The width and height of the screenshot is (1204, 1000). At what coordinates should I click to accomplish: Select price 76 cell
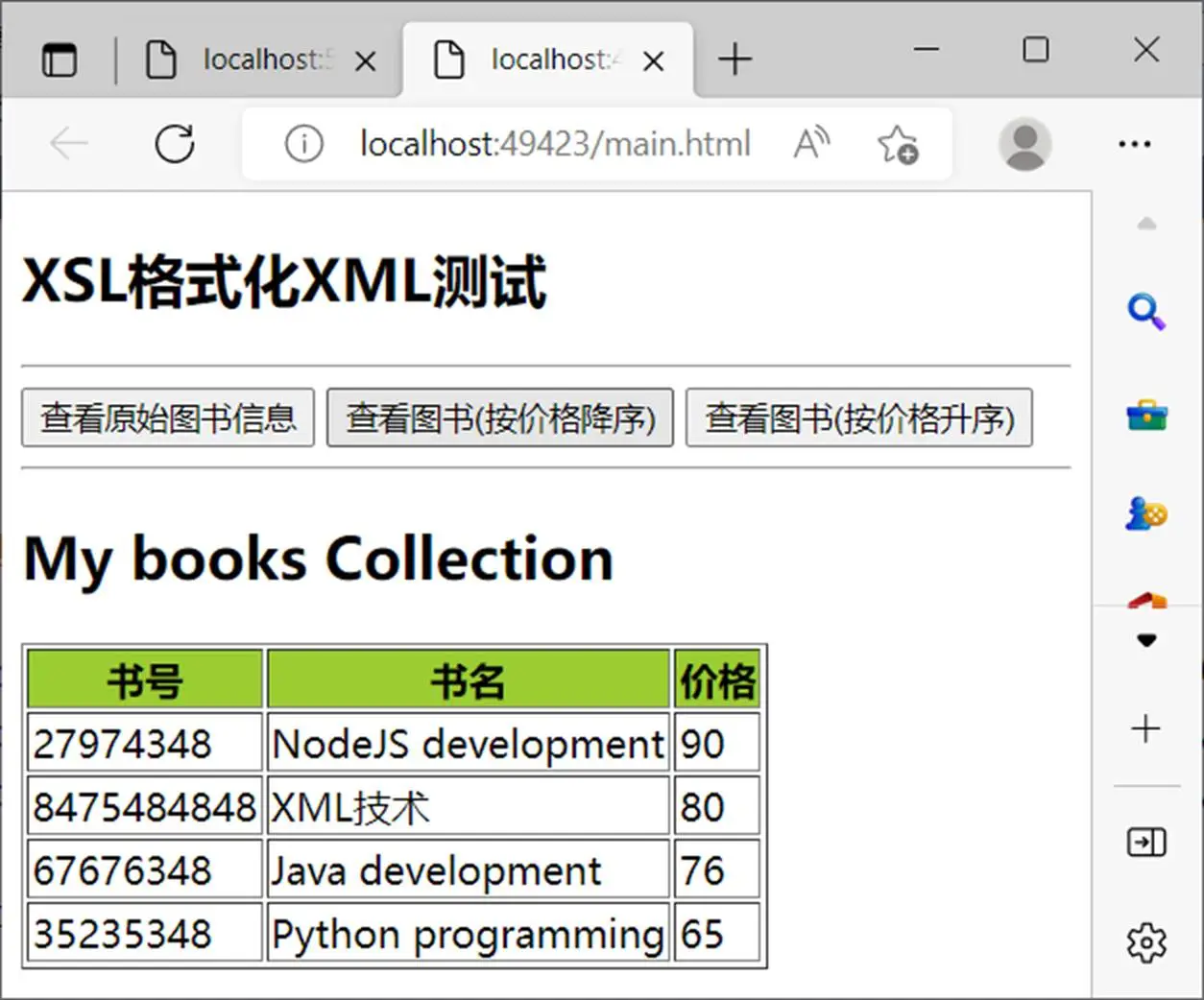click(717, 869)
